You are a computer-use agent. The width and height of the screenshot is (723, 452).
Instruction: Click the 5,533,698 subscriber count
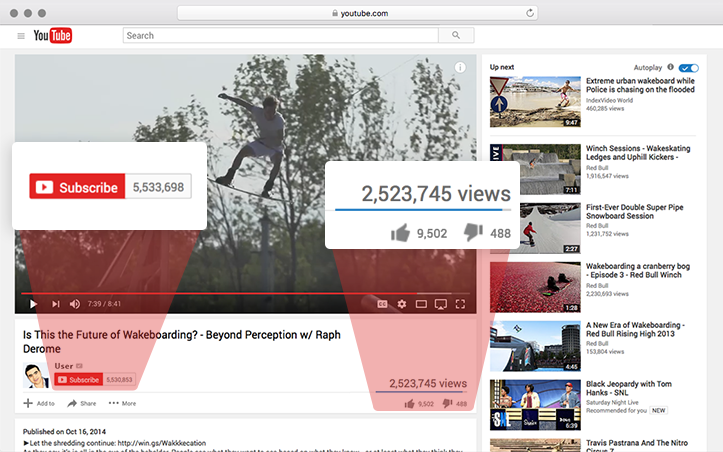158,187
